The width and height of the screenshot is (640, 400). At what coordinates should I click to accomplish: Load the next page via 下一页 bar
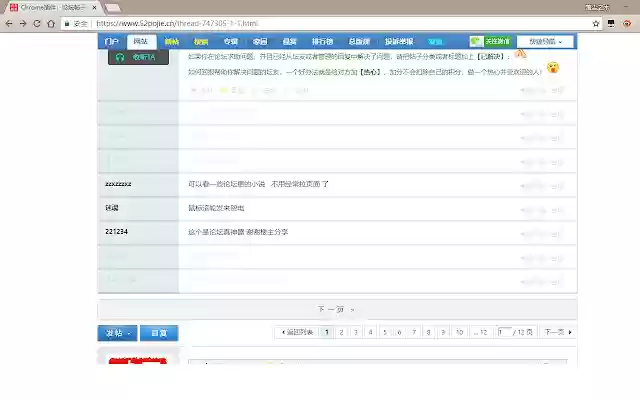point(337,309)
